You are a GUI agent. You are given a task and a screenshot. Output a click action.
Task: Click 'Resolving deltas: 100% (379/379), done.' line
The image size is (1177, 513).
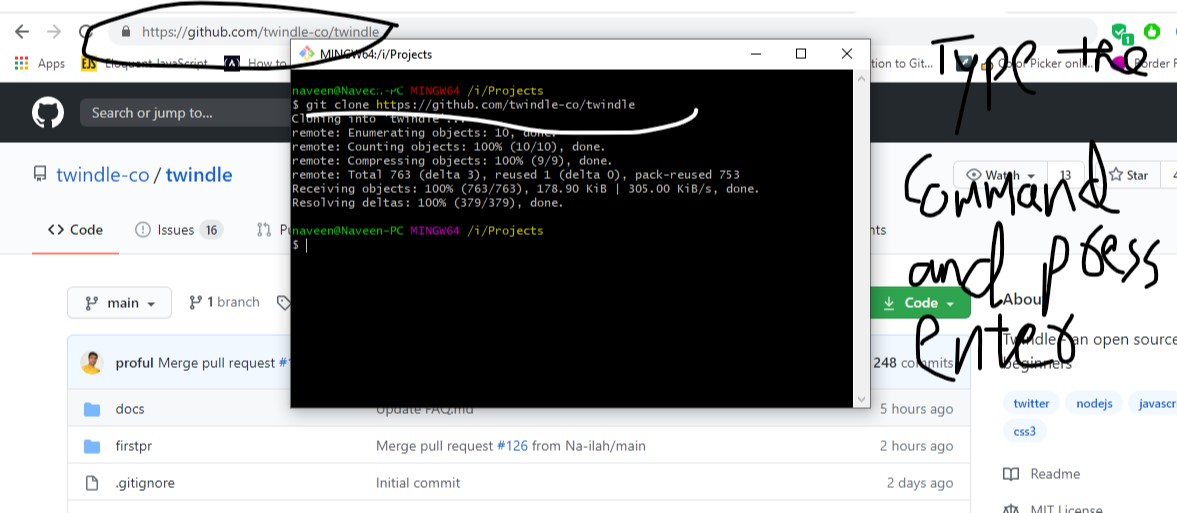(428, 203)
